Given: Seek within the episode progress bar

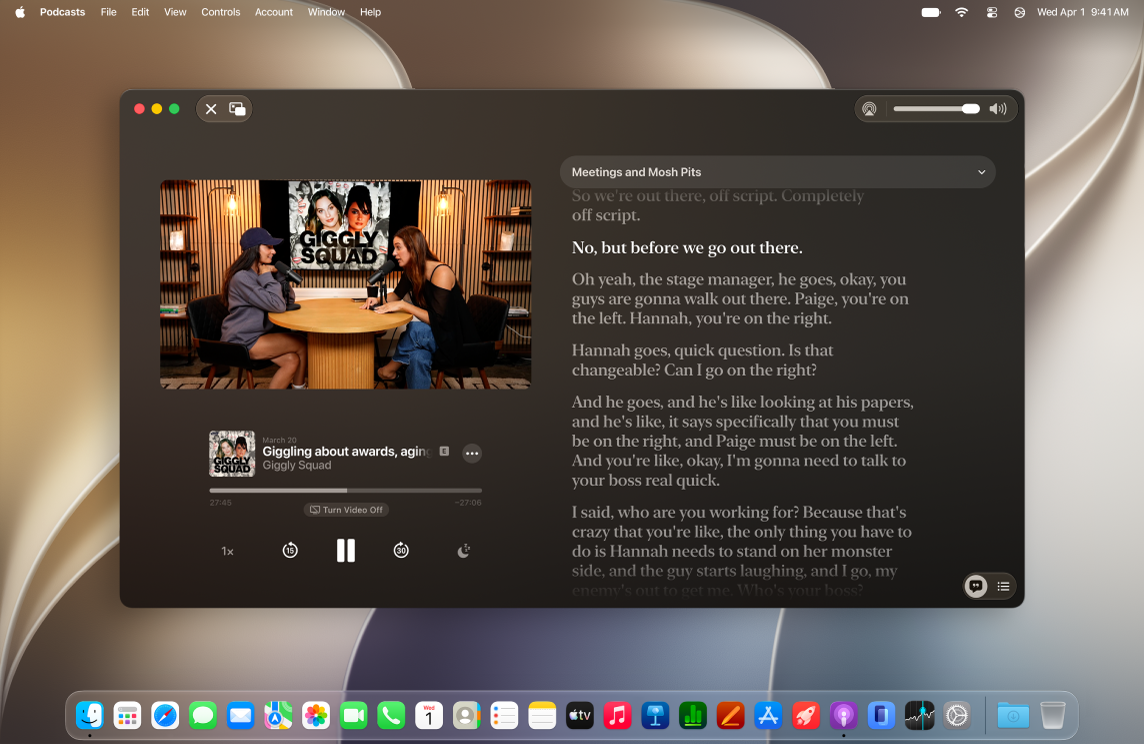Looking at the screenshot, I should point(346,490).
